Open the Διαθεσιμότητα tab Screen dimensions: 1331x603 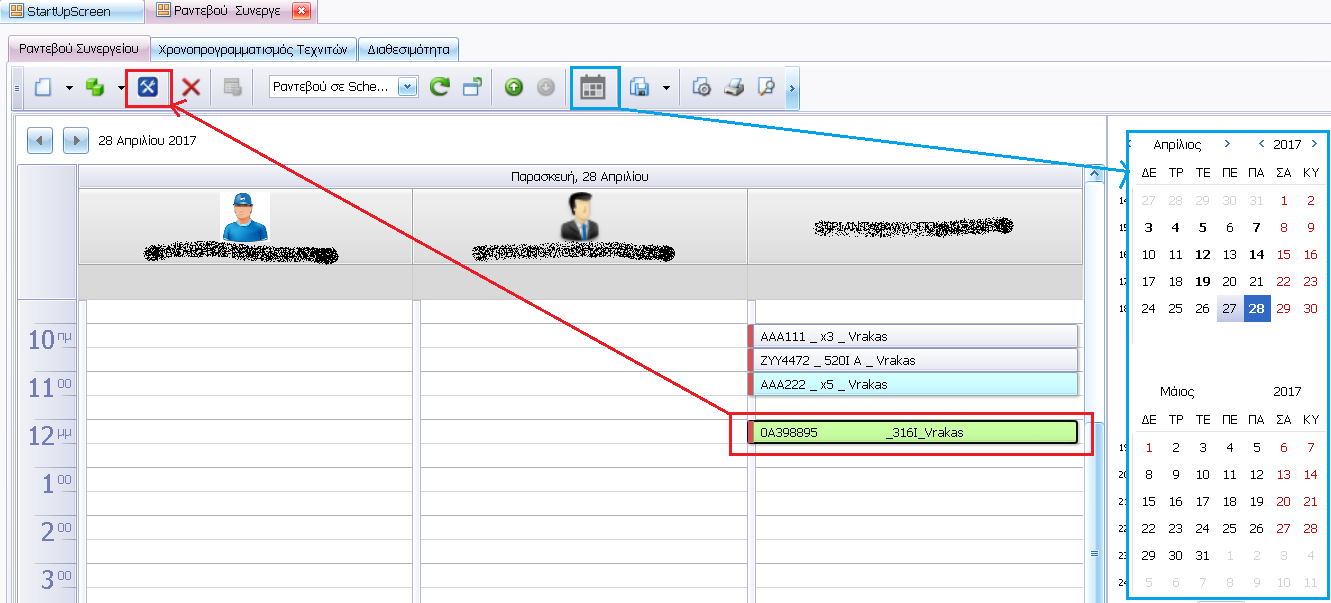pos(408,48)
